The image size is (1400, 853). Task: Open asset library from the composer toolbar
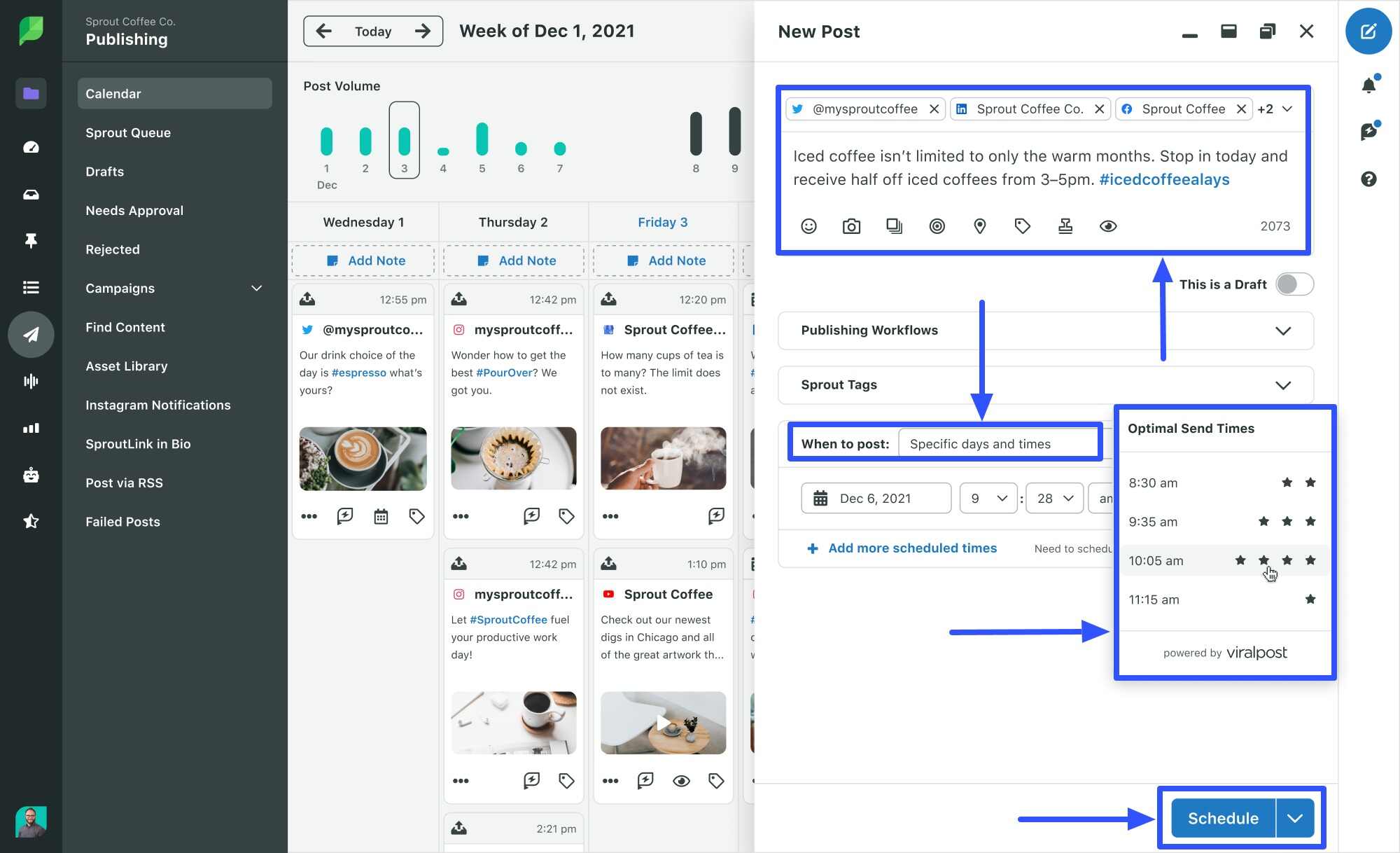pos(894,226)
